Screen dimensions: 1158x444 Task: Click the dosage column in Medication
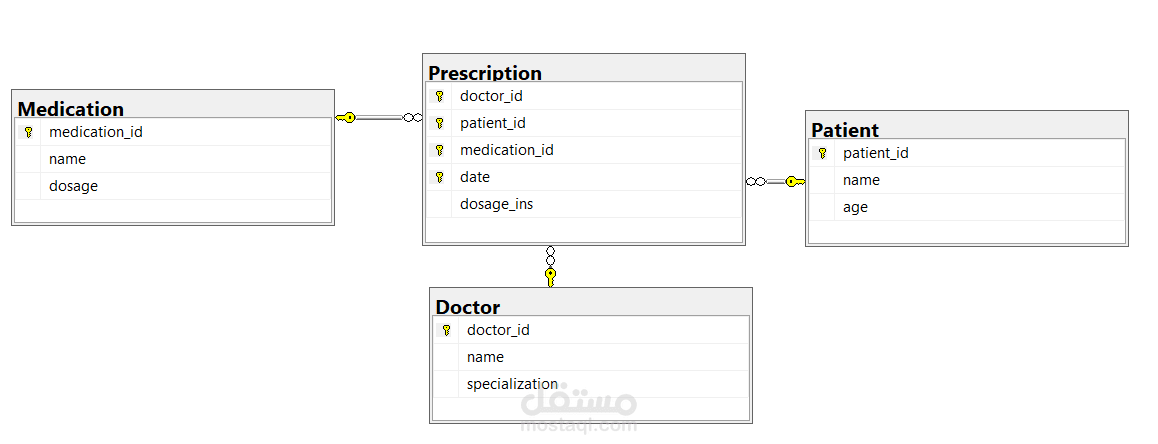click(x=73, y=186)
